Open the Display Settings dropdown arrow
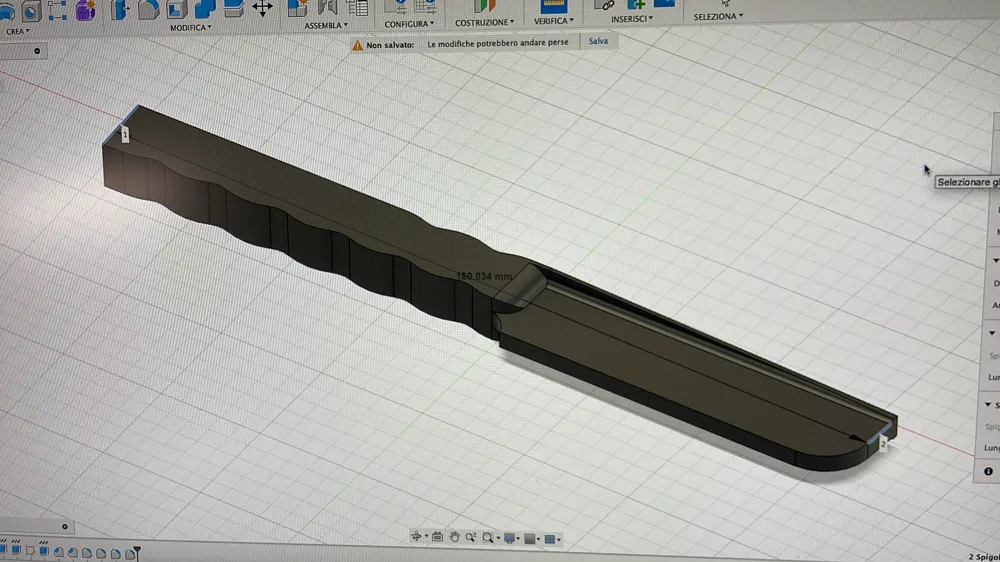The width and height of the screenshot is (1000, 562). (518, 539)
